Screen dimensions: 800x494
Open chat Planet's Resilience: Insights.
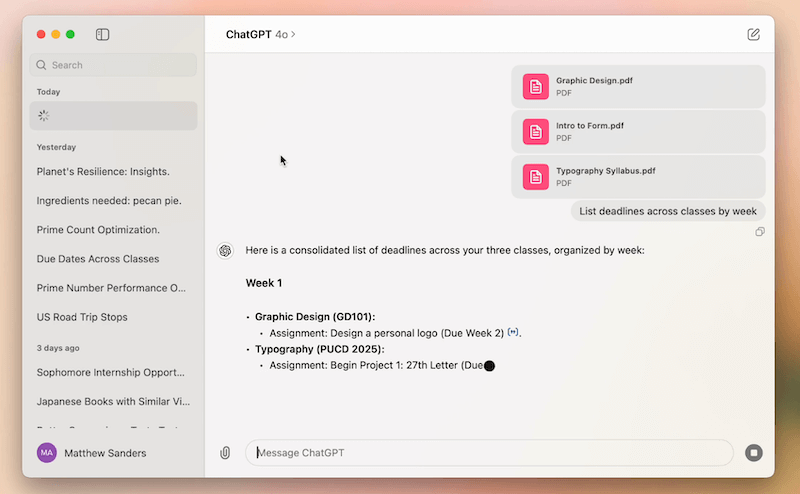point(103,171)
